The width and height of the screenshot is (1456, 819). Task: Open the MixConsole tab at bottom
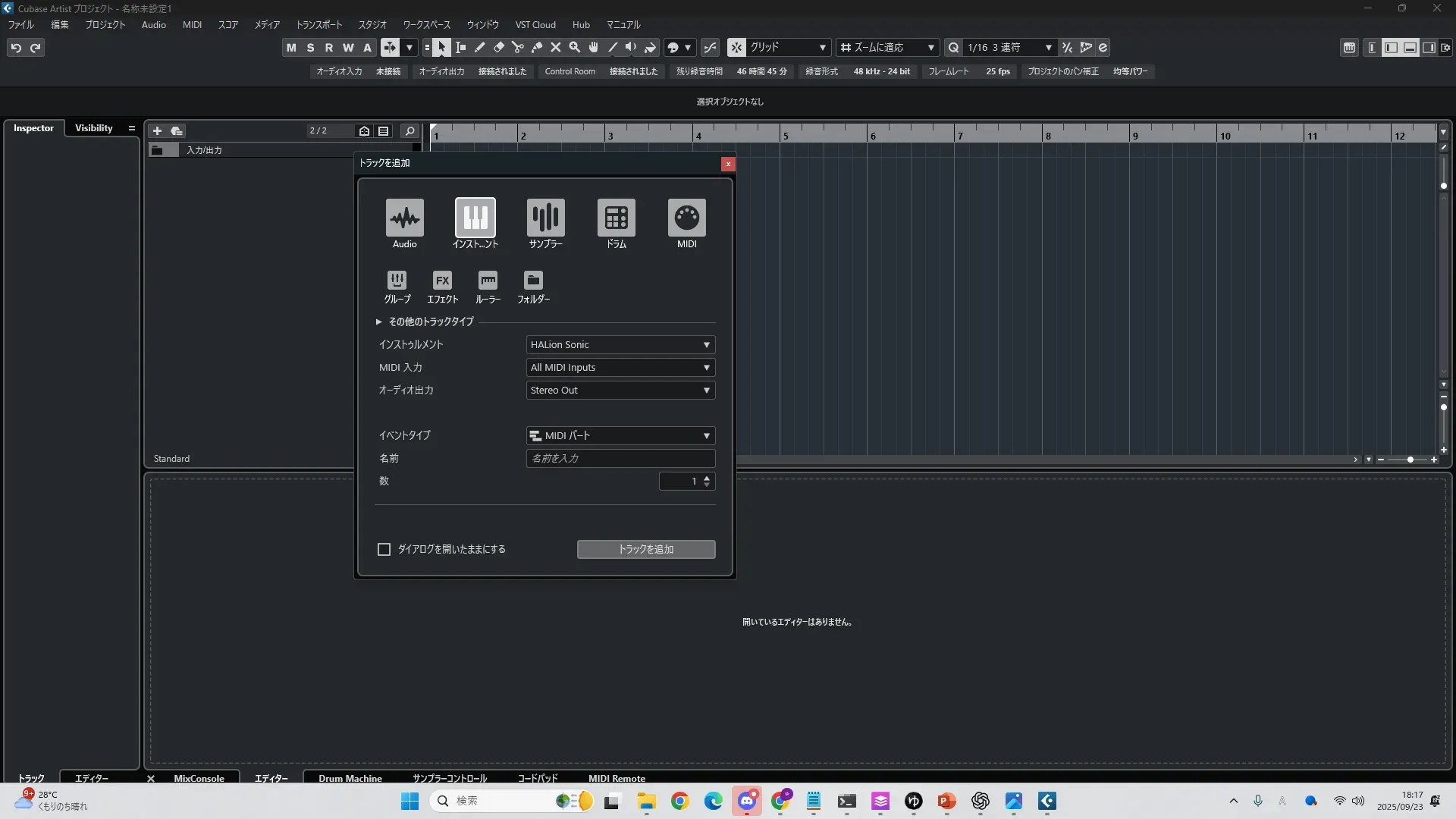(199, 778)
